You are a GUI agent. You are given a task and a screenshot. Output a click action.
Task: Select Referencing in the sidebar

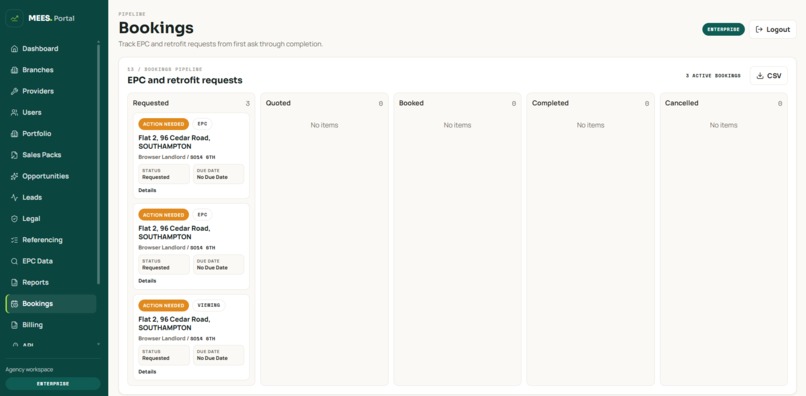[x=51, y=240]
